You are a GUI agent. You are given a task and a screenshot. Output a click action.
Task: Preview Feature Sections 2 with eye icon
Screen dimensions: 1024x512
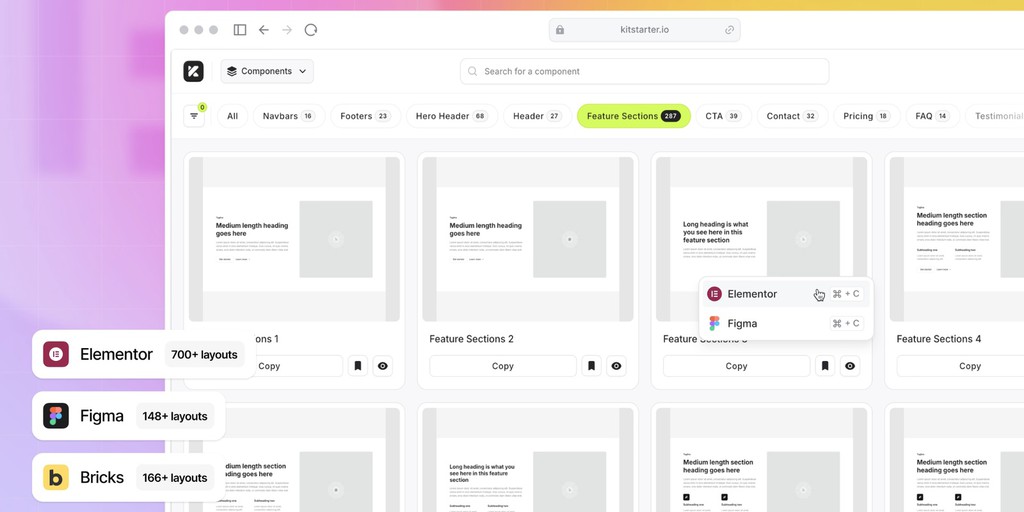point(616,366)
